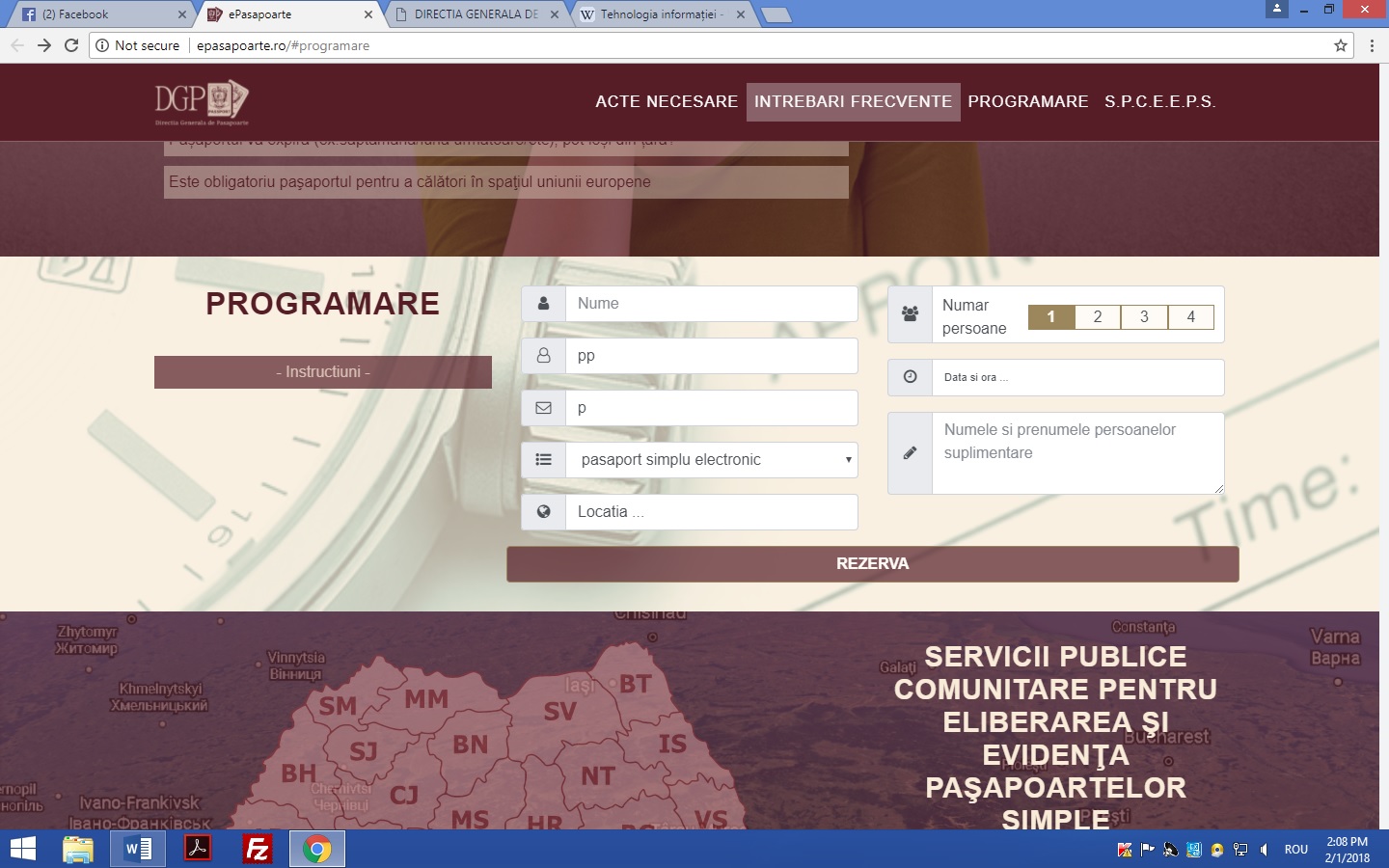
Task: Open the S.P.C.E.E.P.S. navigation link
Action: pyautogui.click(x=1159, y=101)
